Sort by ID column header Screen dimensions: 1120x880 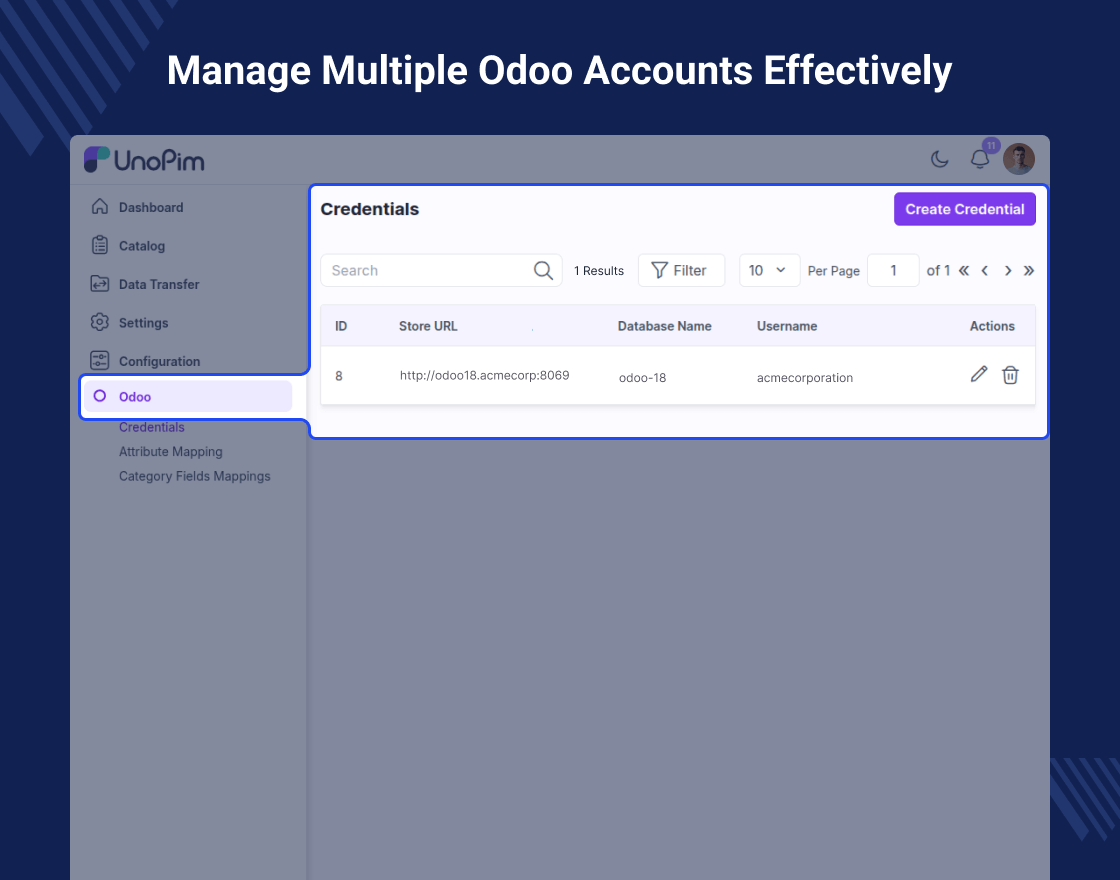click(x=341, y=326)
